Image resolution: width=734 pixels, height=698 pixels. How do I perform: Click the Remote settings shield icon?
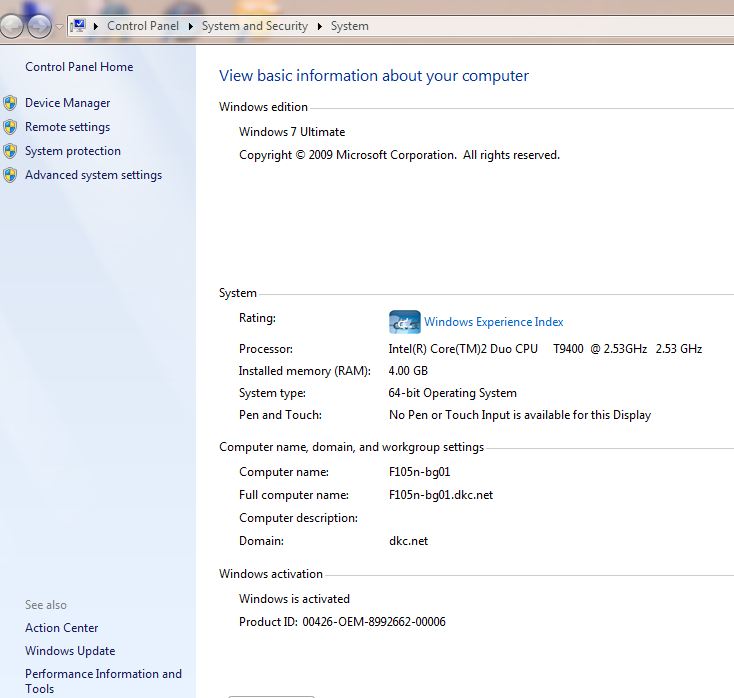(x=10, y=127)
